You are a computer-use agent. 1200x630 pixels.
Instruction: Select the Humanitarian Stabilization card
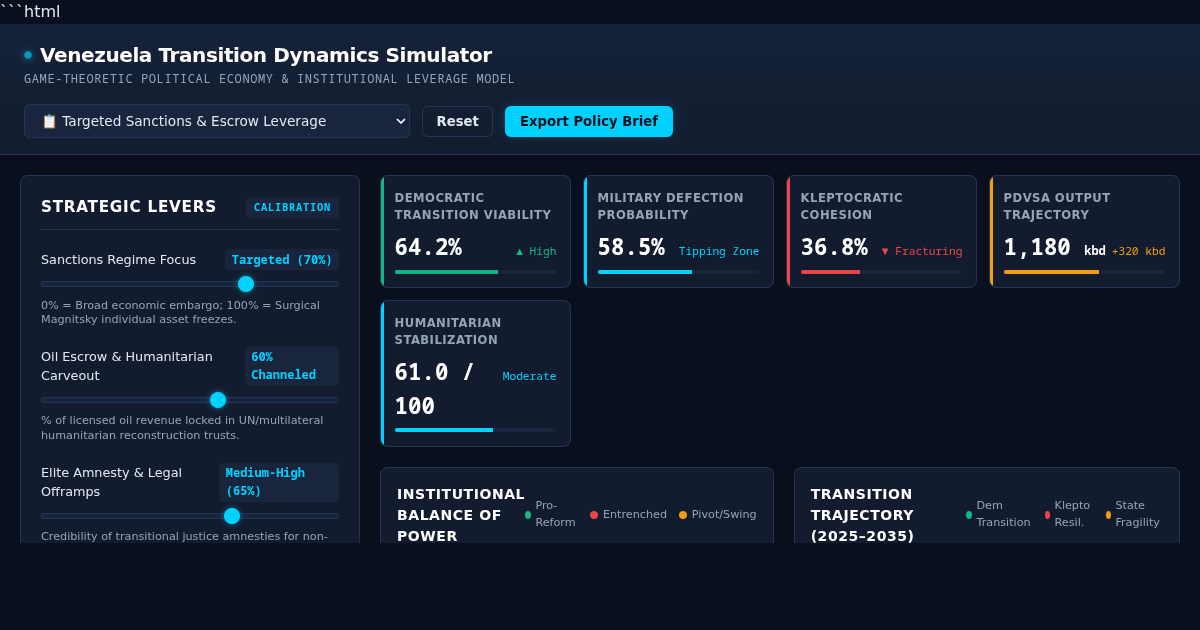(x=475, y=373)
